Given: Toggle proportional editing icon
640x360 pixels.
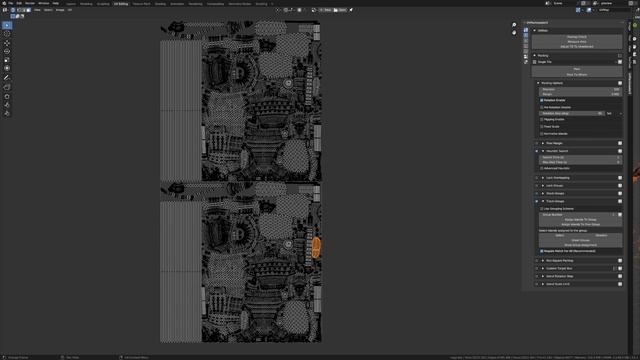Looking at the screenshot, I should click(x=300, y=10).
